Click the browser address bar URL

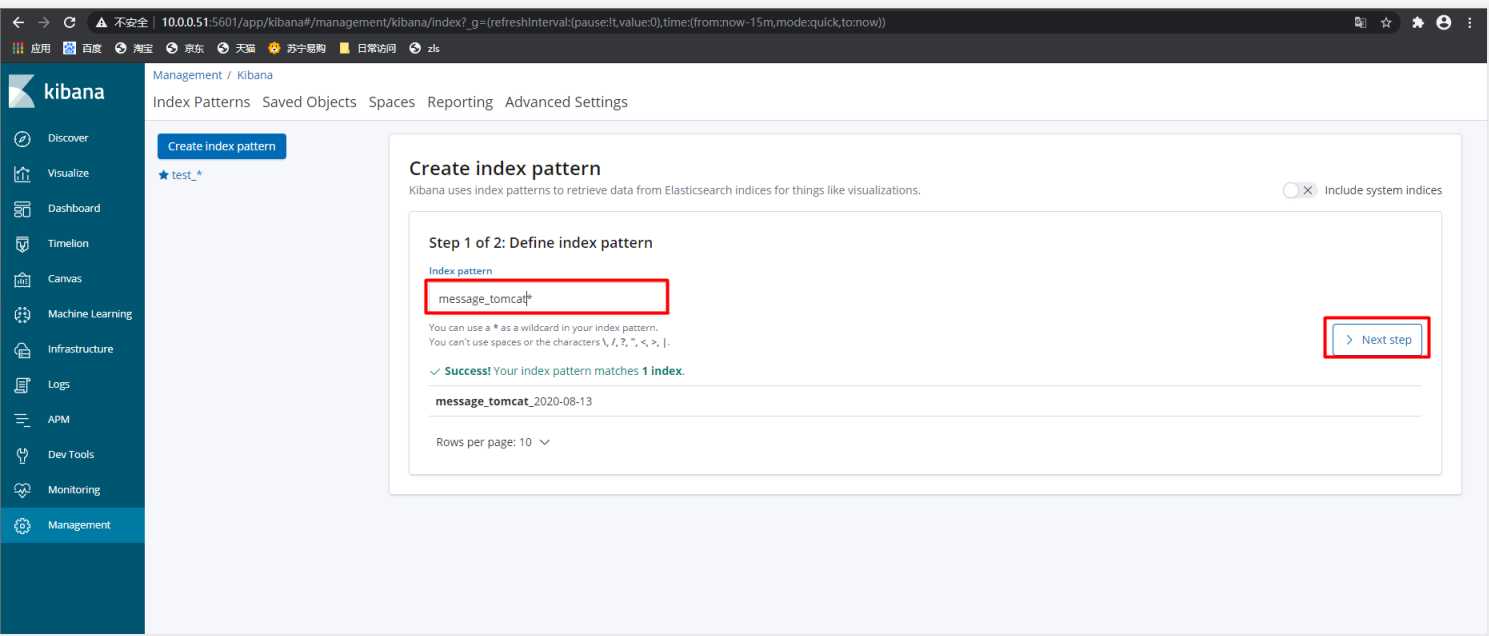[524, 22]
